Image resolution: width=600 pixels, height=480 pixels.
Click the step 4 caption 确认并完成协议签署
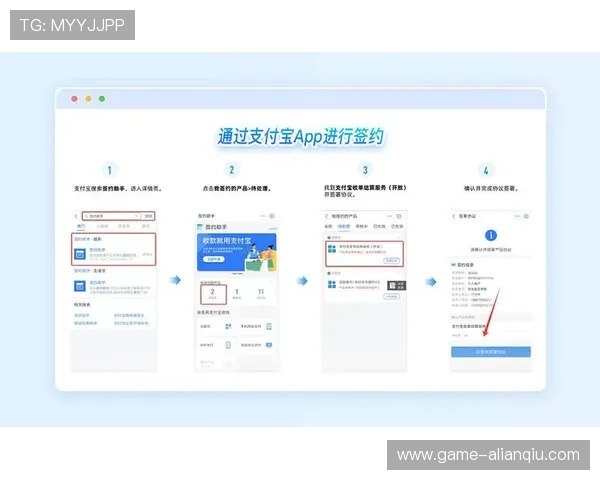[x=491, y=188]
